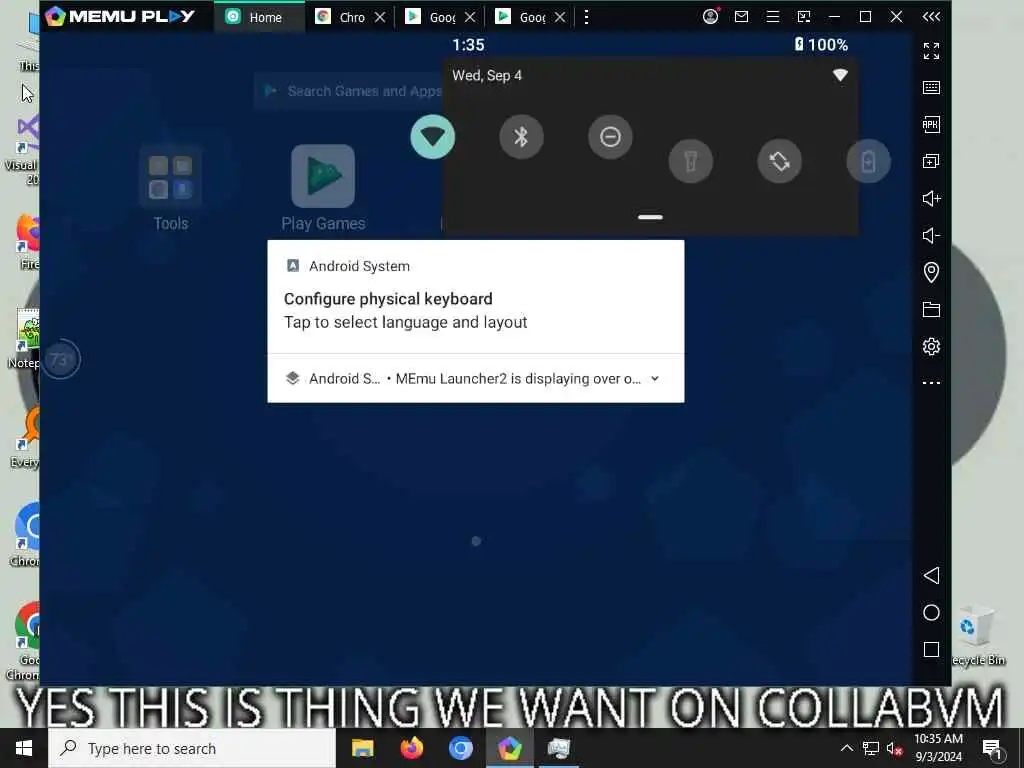Show more sidebar tools via three dots
Screen dimensions: 1024x768
tap(931, 383)
